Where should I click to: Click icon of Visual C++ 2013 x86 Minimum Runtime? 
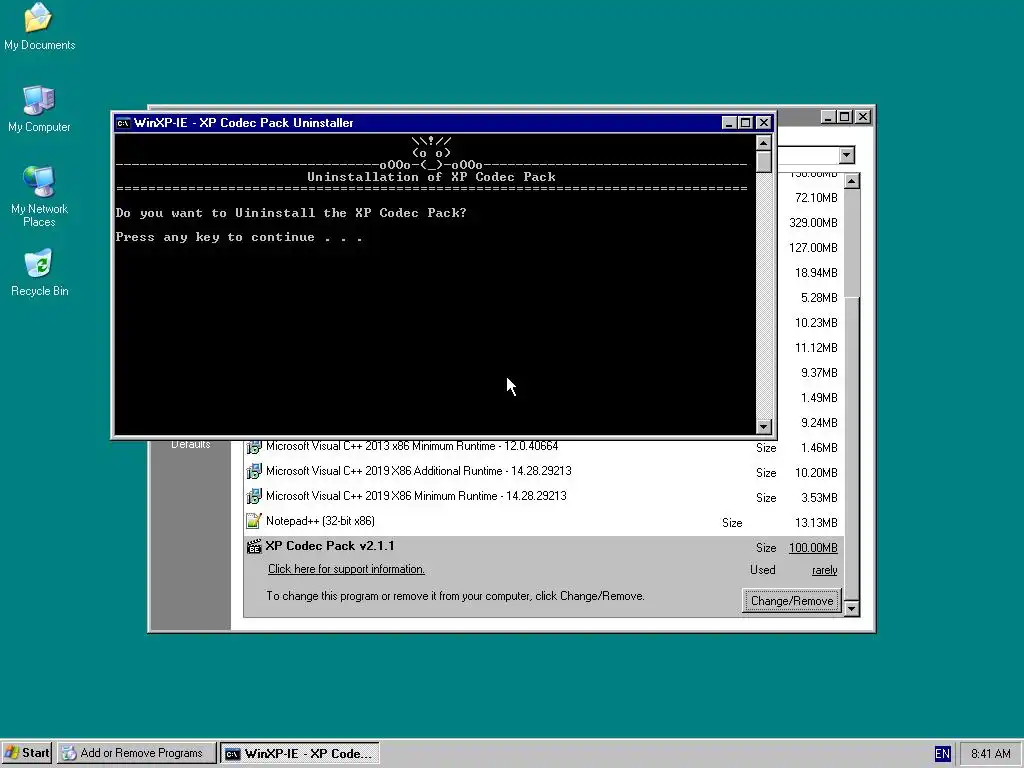point(253,447)
